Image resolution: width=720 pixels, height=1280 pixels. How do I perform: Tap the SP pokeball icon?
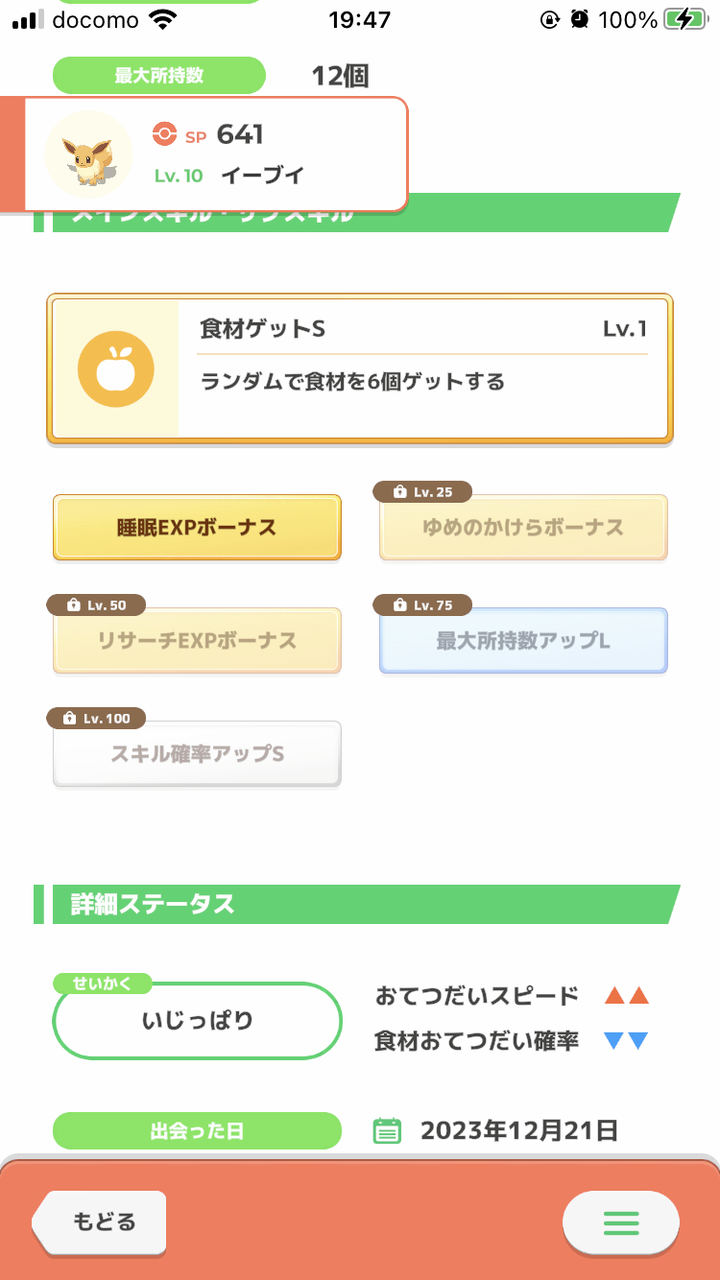(x=164, y=134)
